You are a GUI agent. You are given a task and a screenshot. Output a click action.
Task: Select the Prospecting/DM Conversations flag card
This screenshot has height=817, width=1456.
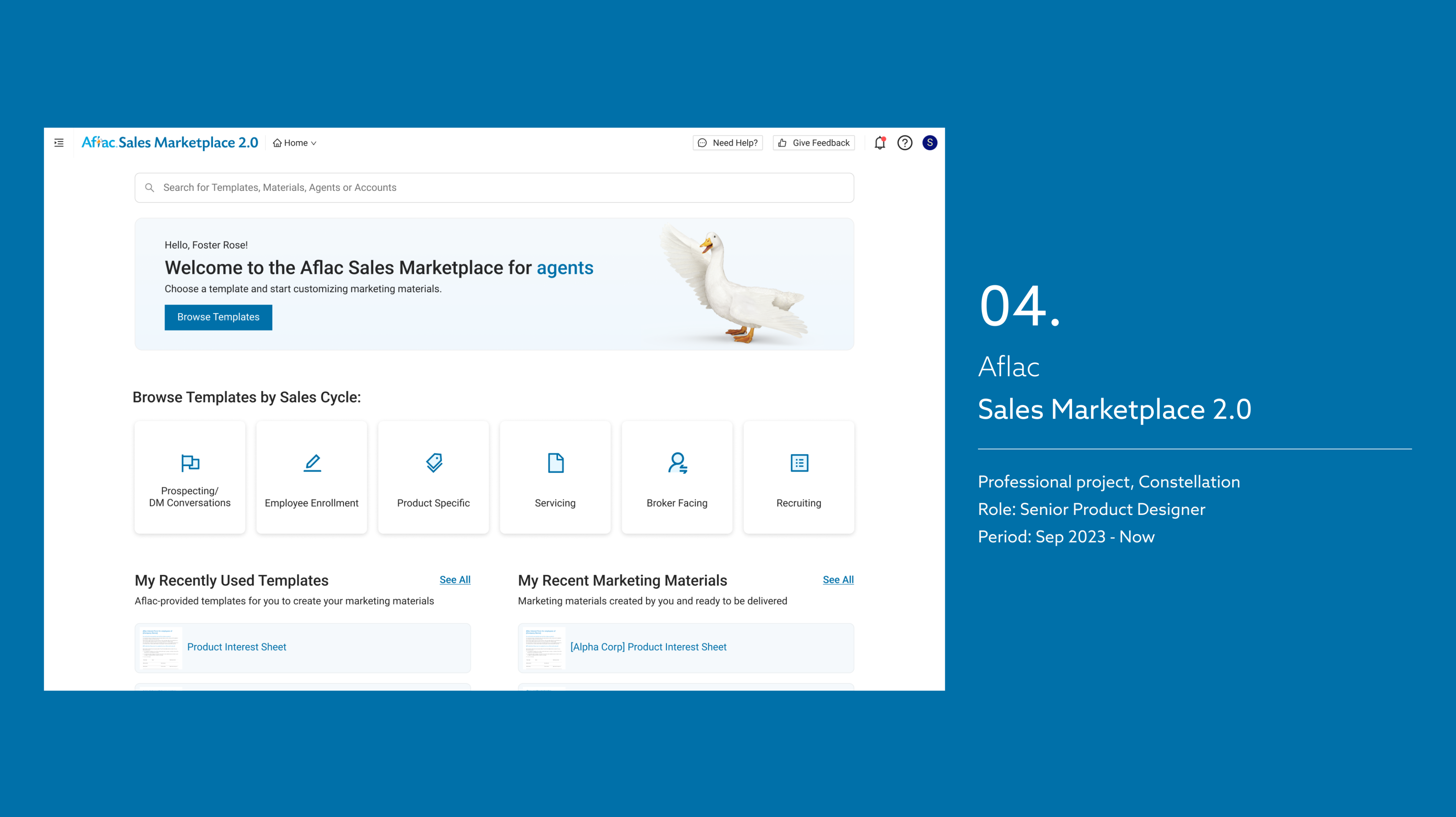190,477
